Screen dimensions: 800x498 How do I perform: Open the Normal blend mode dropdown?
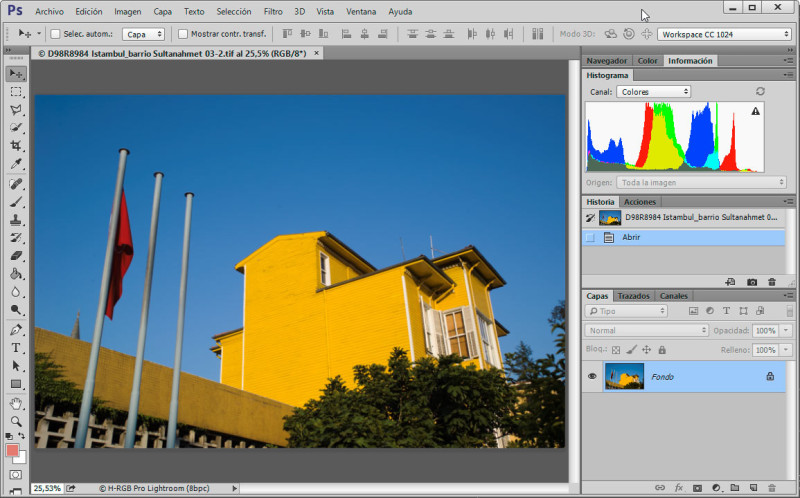[x=647, y=330]
